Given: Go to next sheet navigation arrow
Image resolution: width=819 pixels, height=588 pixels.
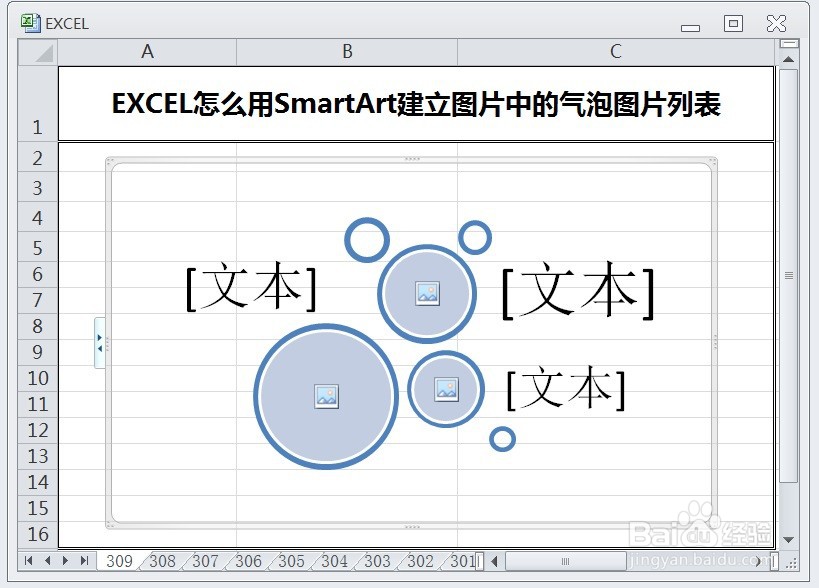Looking at the screenshot, I should 65,561.
